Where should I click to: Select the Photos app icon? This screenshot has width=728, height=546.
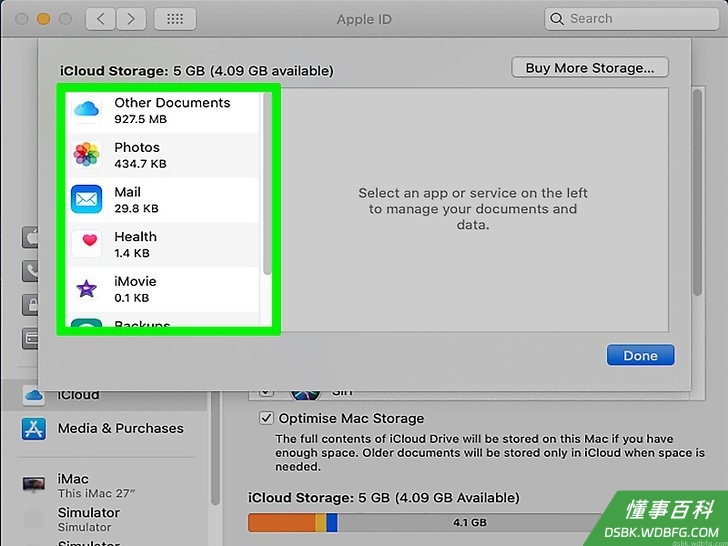(x=86, y=155)
